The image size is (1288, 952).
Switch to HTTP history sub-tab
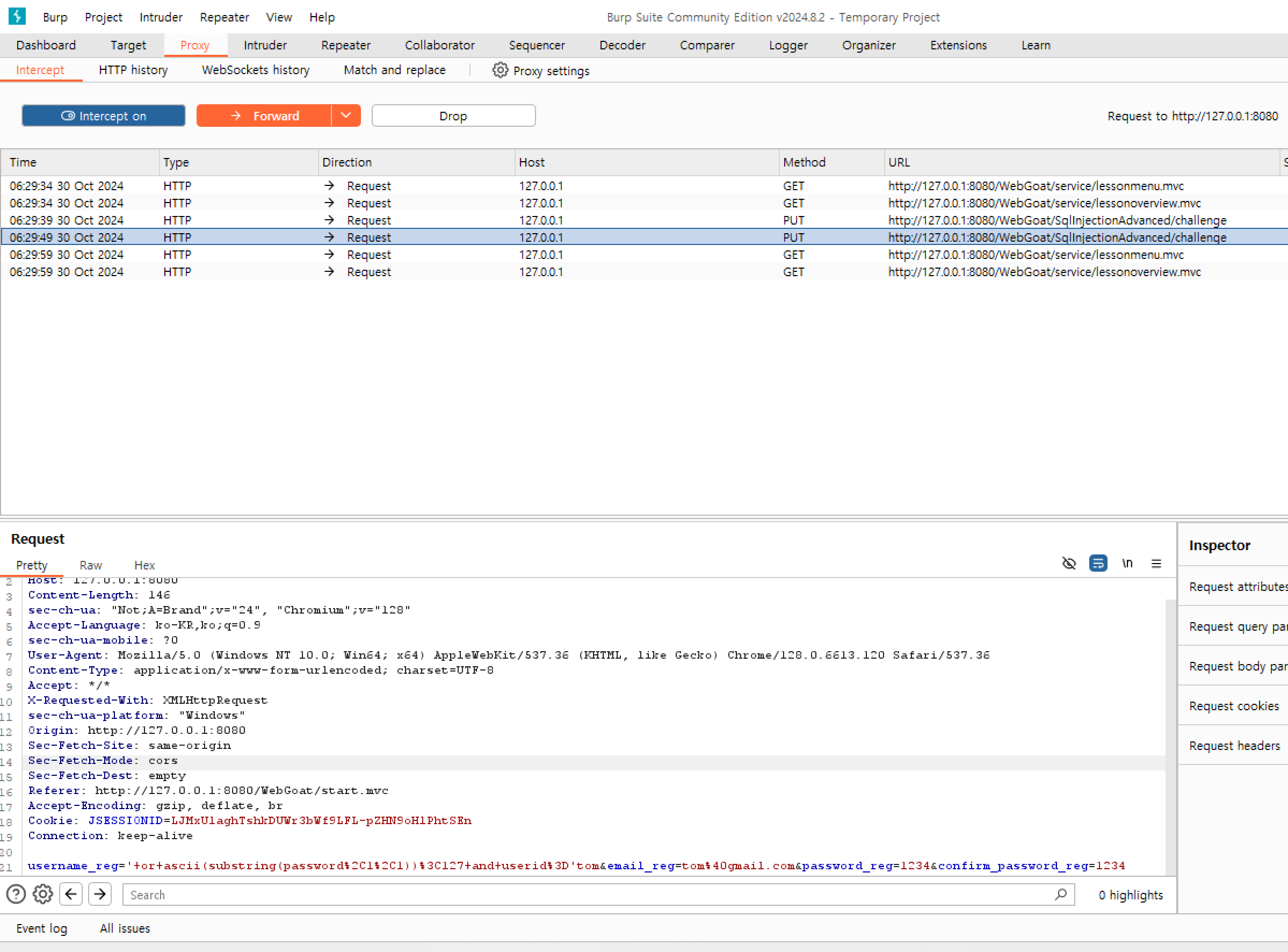tap(133, 70)
